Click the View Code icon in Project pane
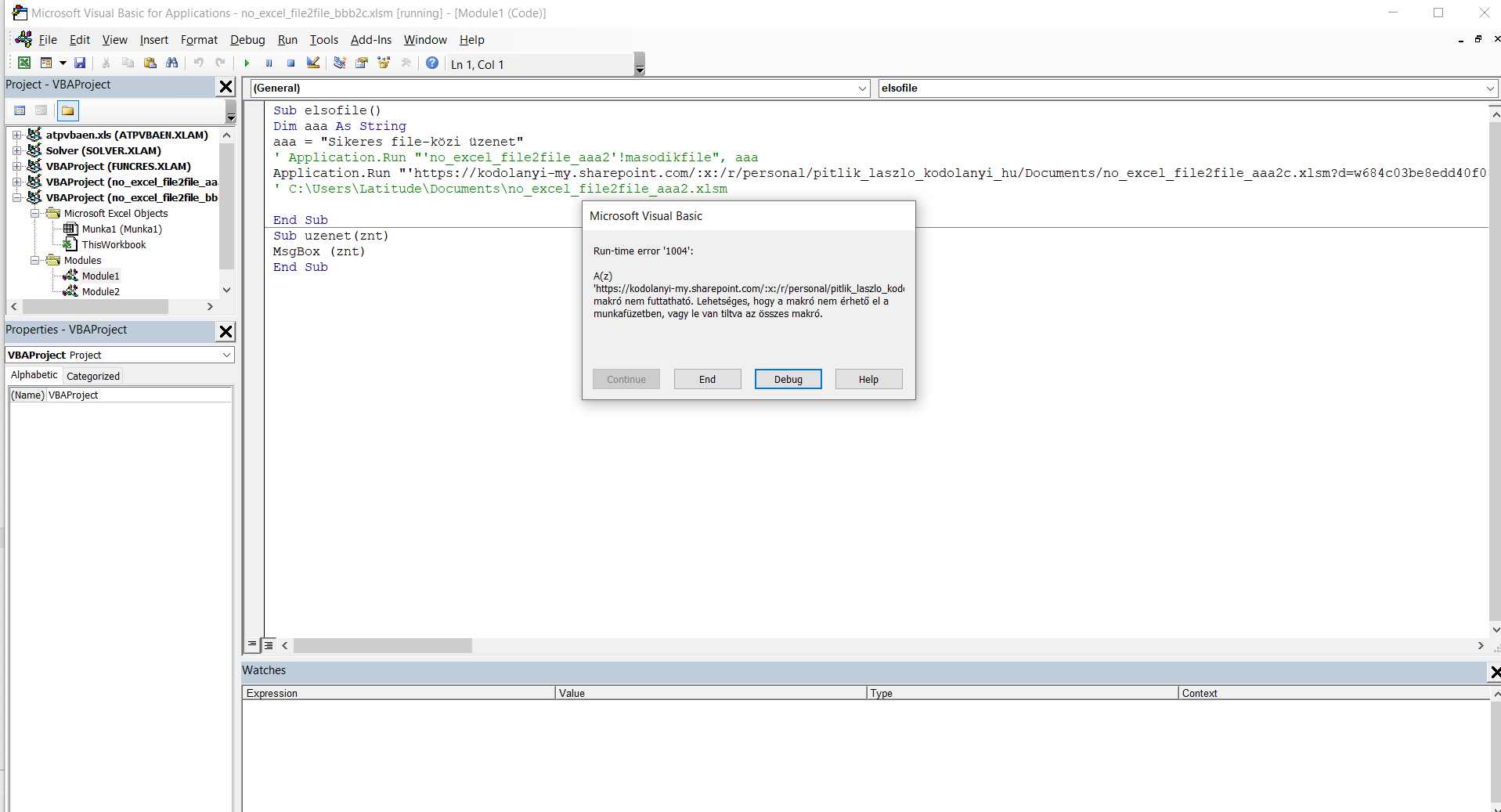 click(x=20, y=111)
